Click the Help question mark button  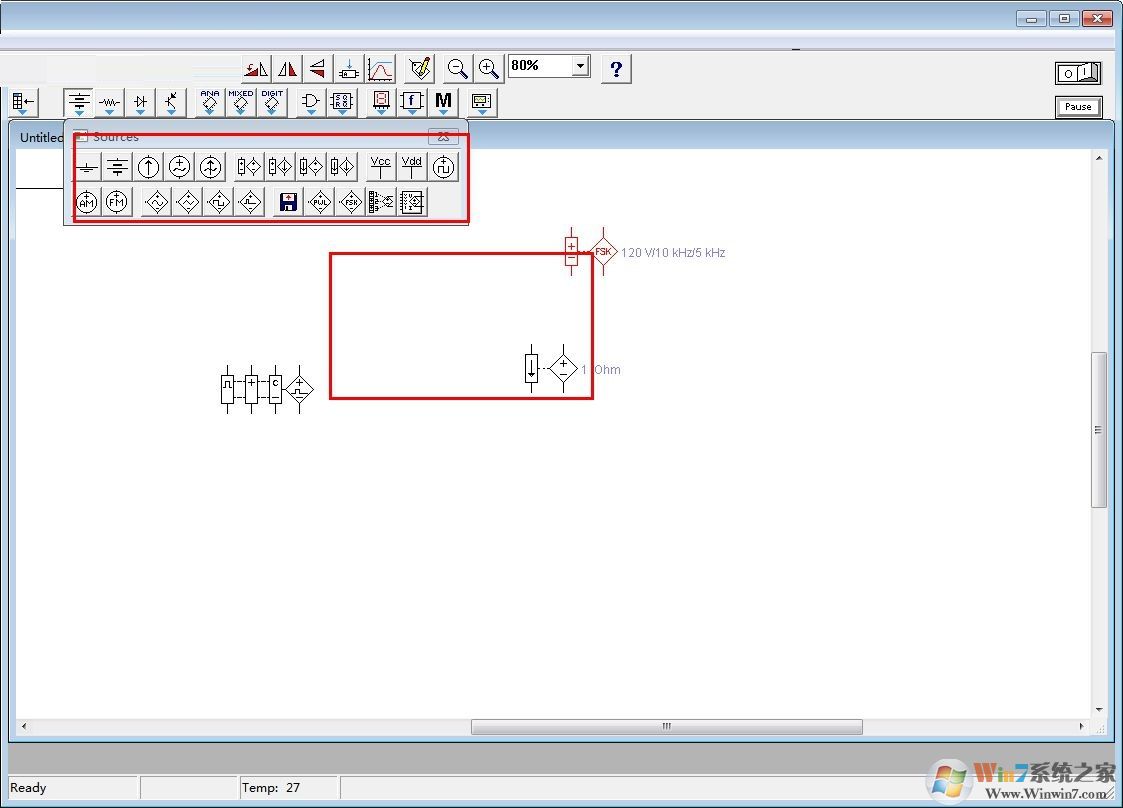coord(616,68)
